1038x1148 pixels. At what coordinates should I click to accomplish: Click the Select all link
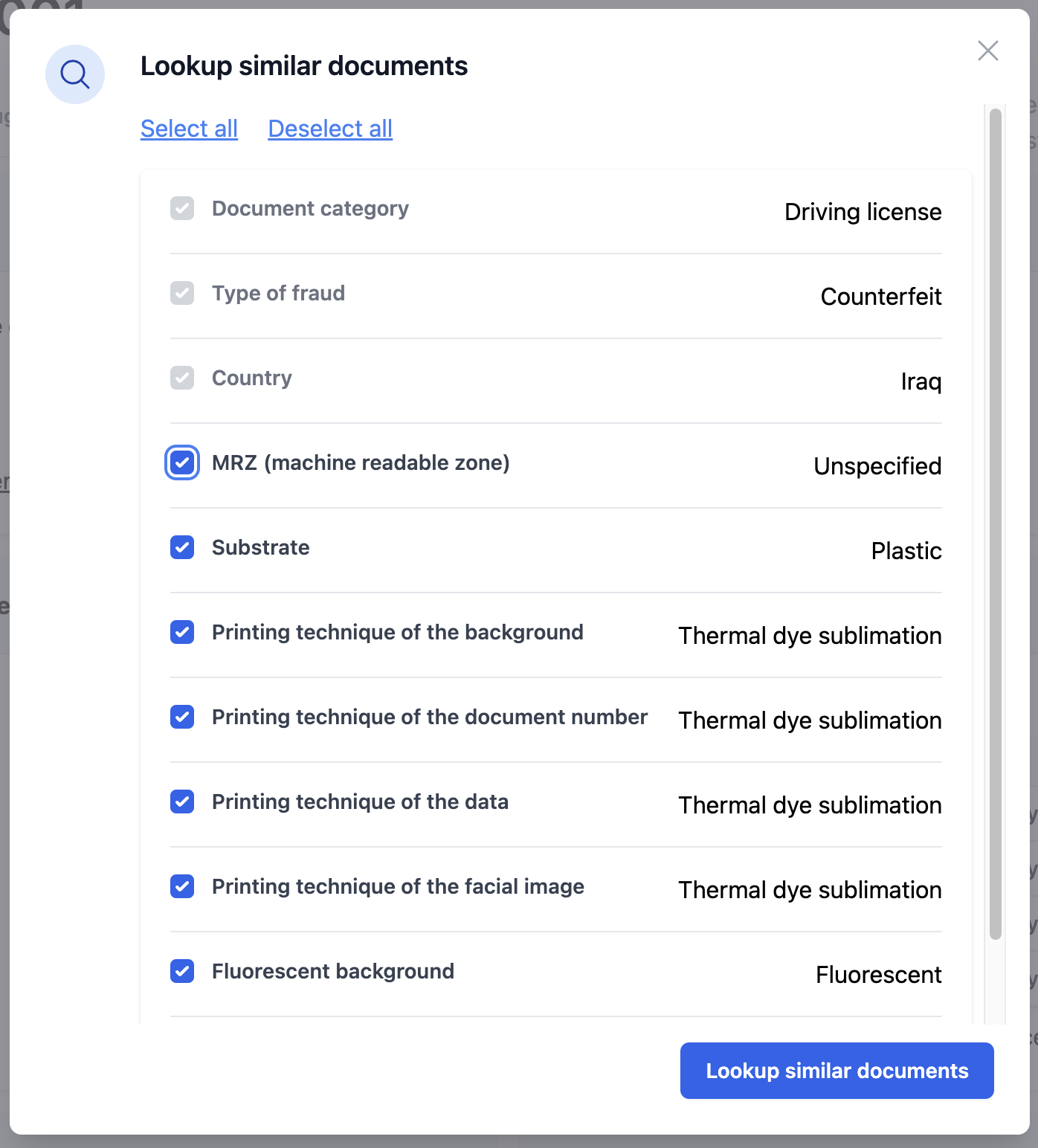(189, 129)
